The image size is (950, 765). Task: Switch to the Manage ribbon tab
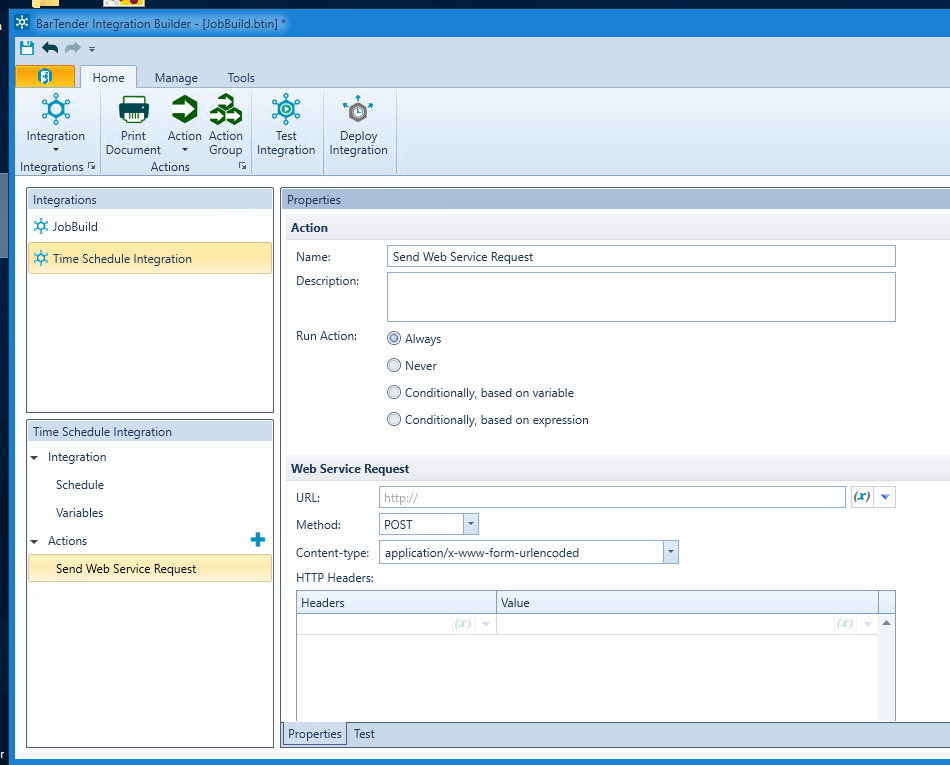[x=176, y=78]
